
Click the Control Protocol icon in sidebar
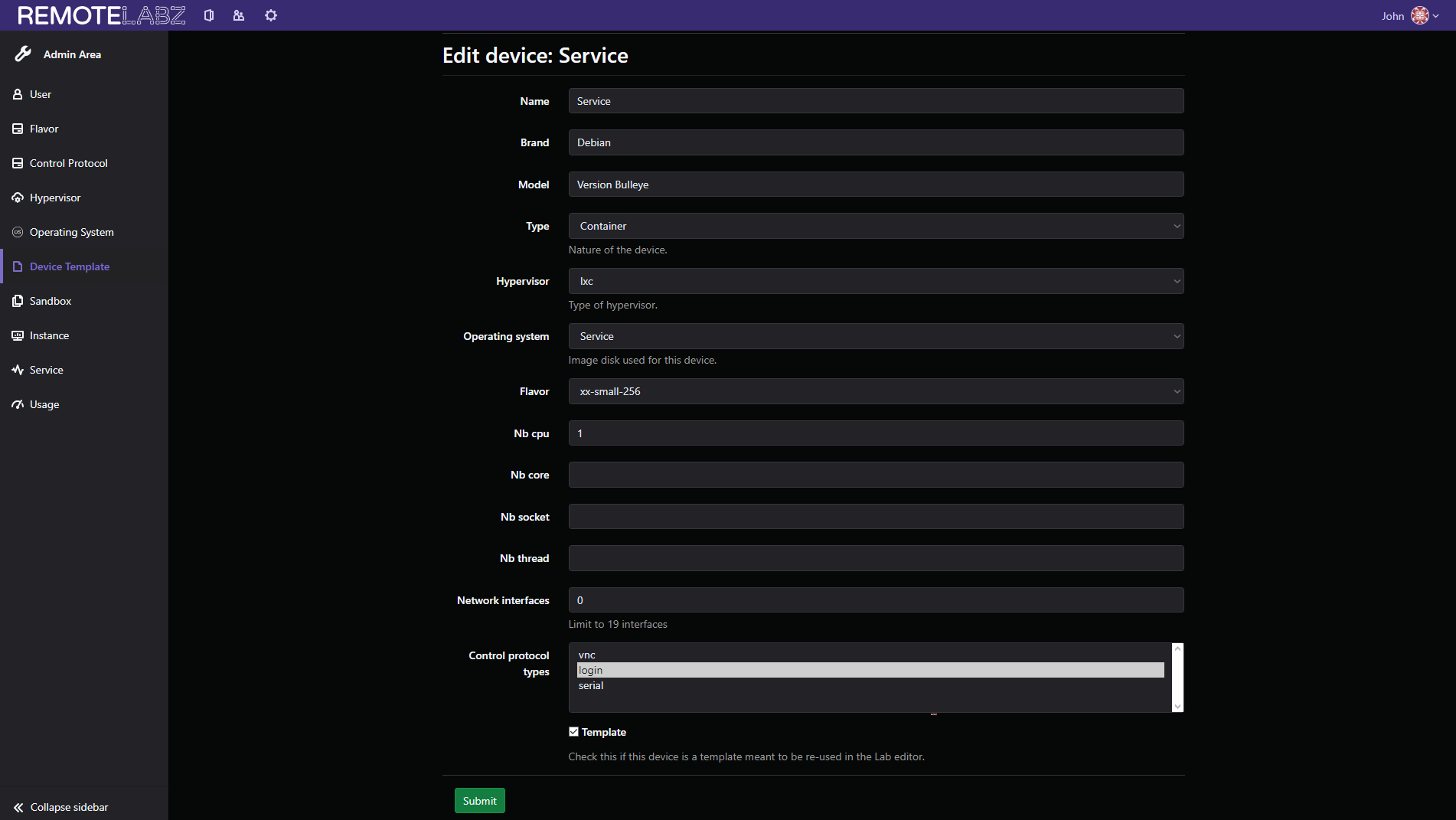[x=18, y=163]
